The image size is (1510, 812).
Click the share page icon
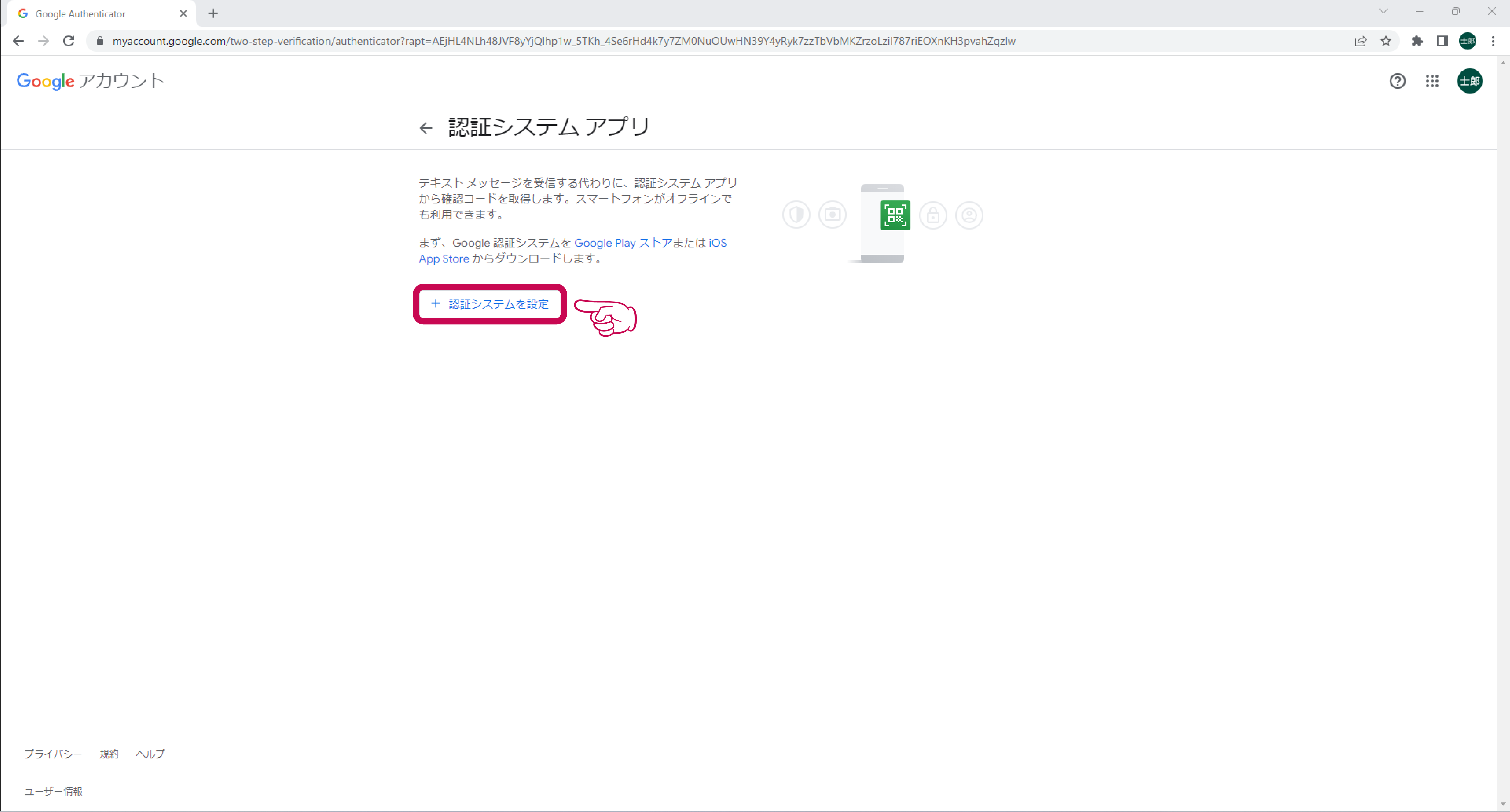pos(1361,41)
